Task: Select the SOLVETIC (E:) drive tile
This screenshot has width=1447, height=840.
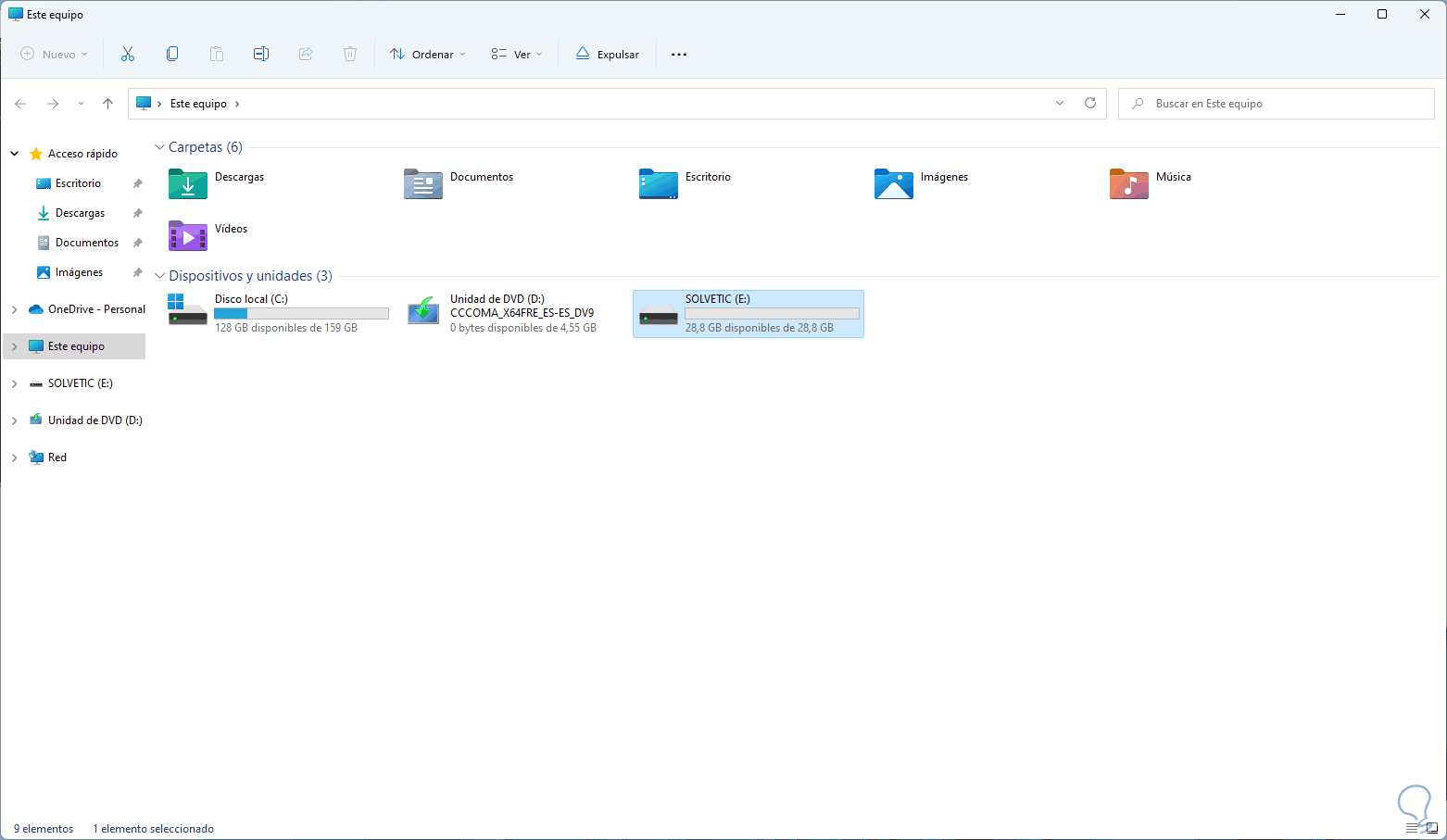Action: click(749, 314)
